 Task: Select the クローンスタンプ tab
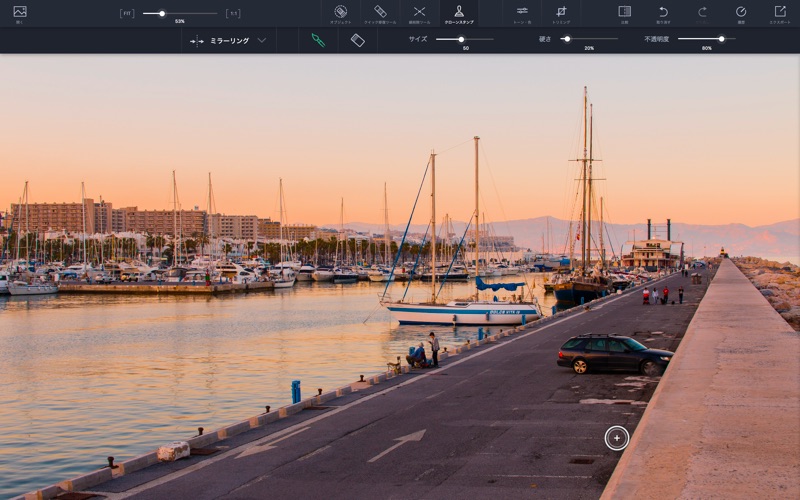point(458,13)
